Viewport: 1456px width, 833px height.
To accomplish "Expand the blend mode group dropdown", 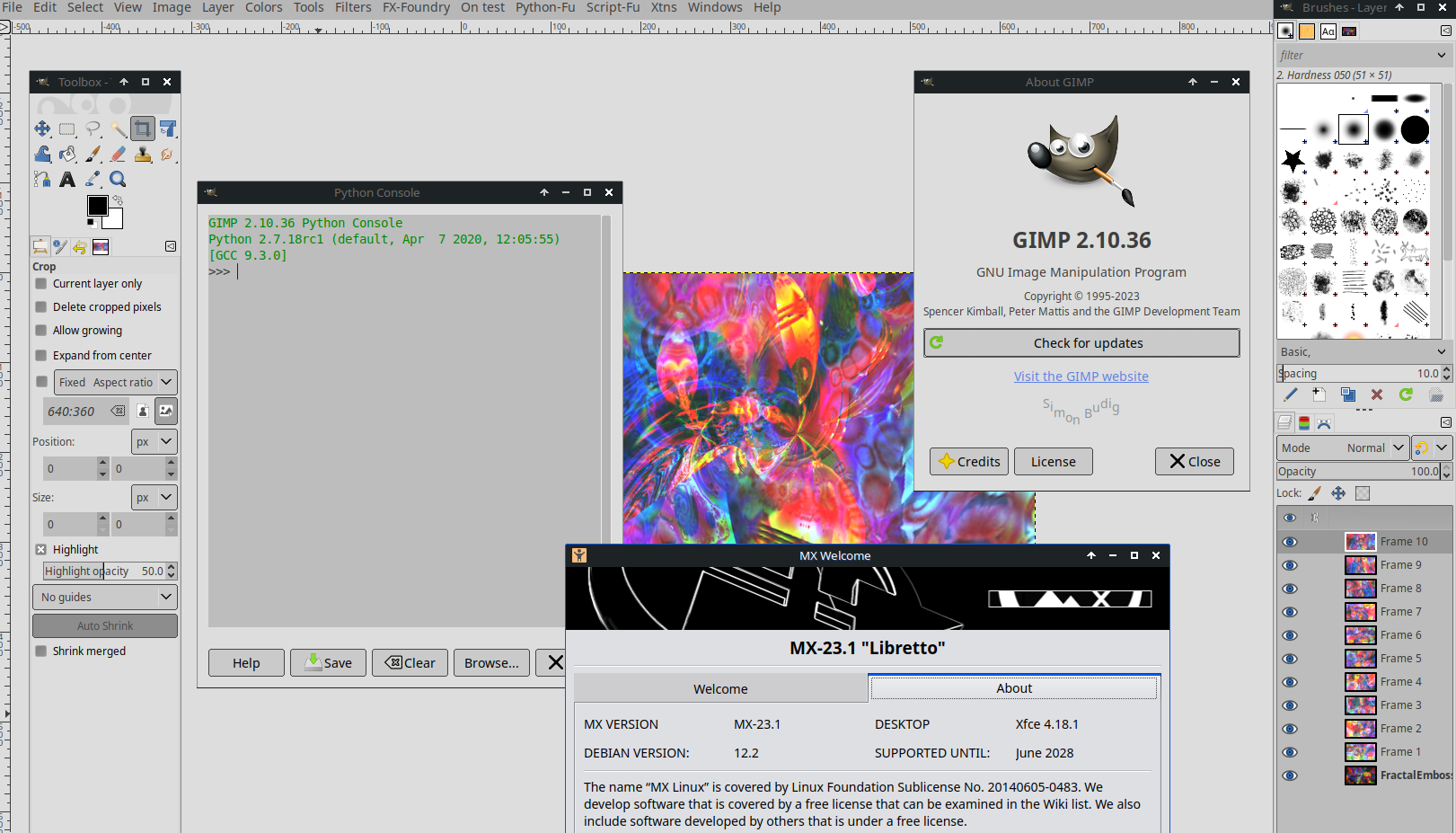I will click(1432, 448).
